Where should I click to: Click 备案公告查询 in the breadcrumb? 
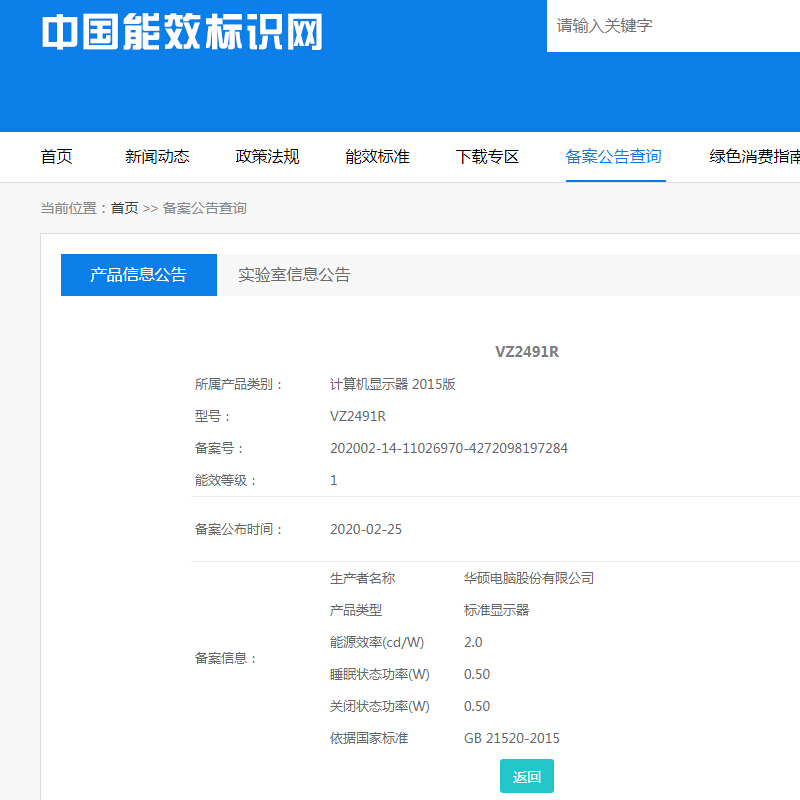tap(205, 208)
